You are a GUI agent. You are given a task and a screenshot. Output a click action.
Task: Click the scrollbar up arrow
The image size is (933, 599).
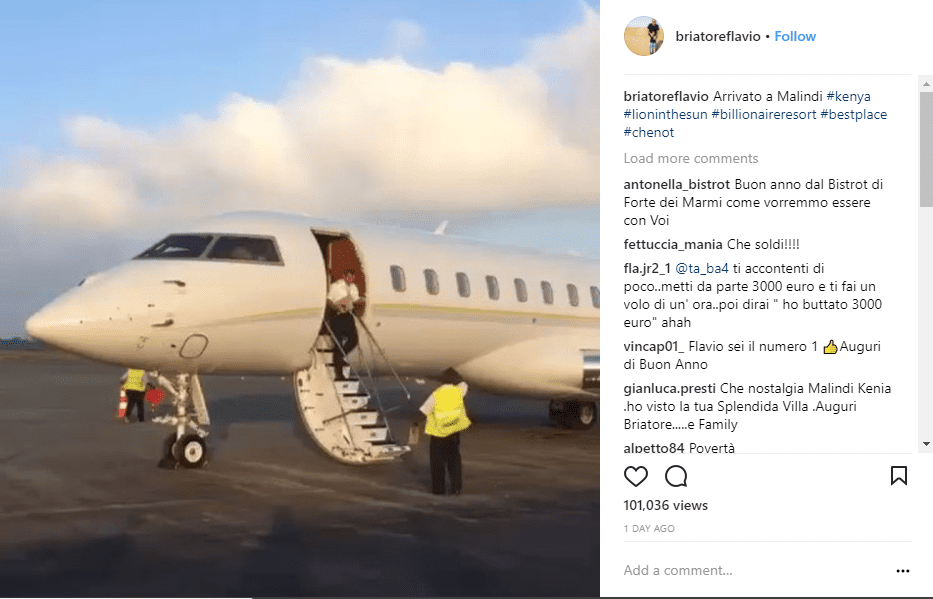[926, 84]
